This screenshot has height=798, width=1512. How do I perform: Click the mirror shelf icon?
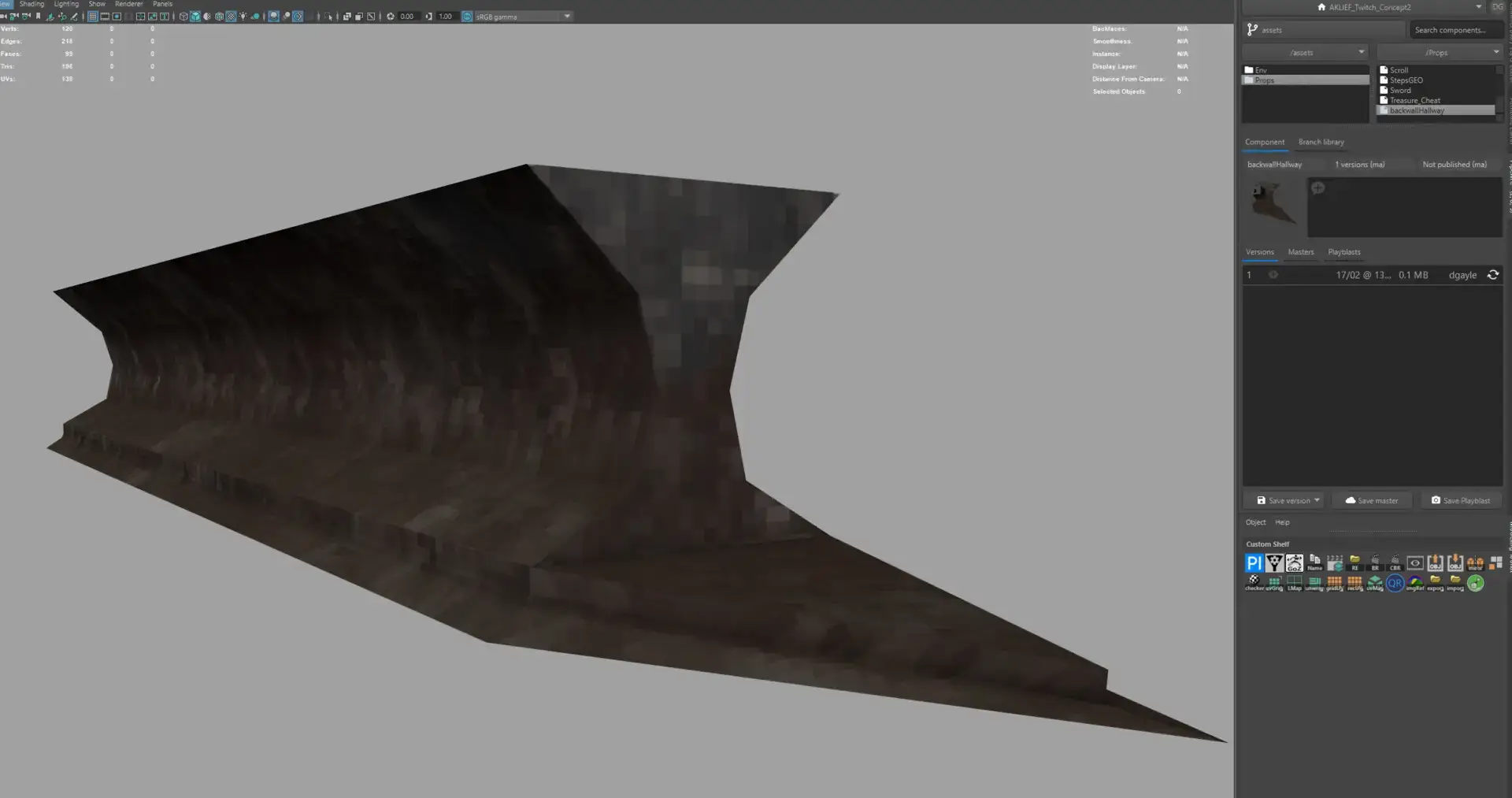1475,563
